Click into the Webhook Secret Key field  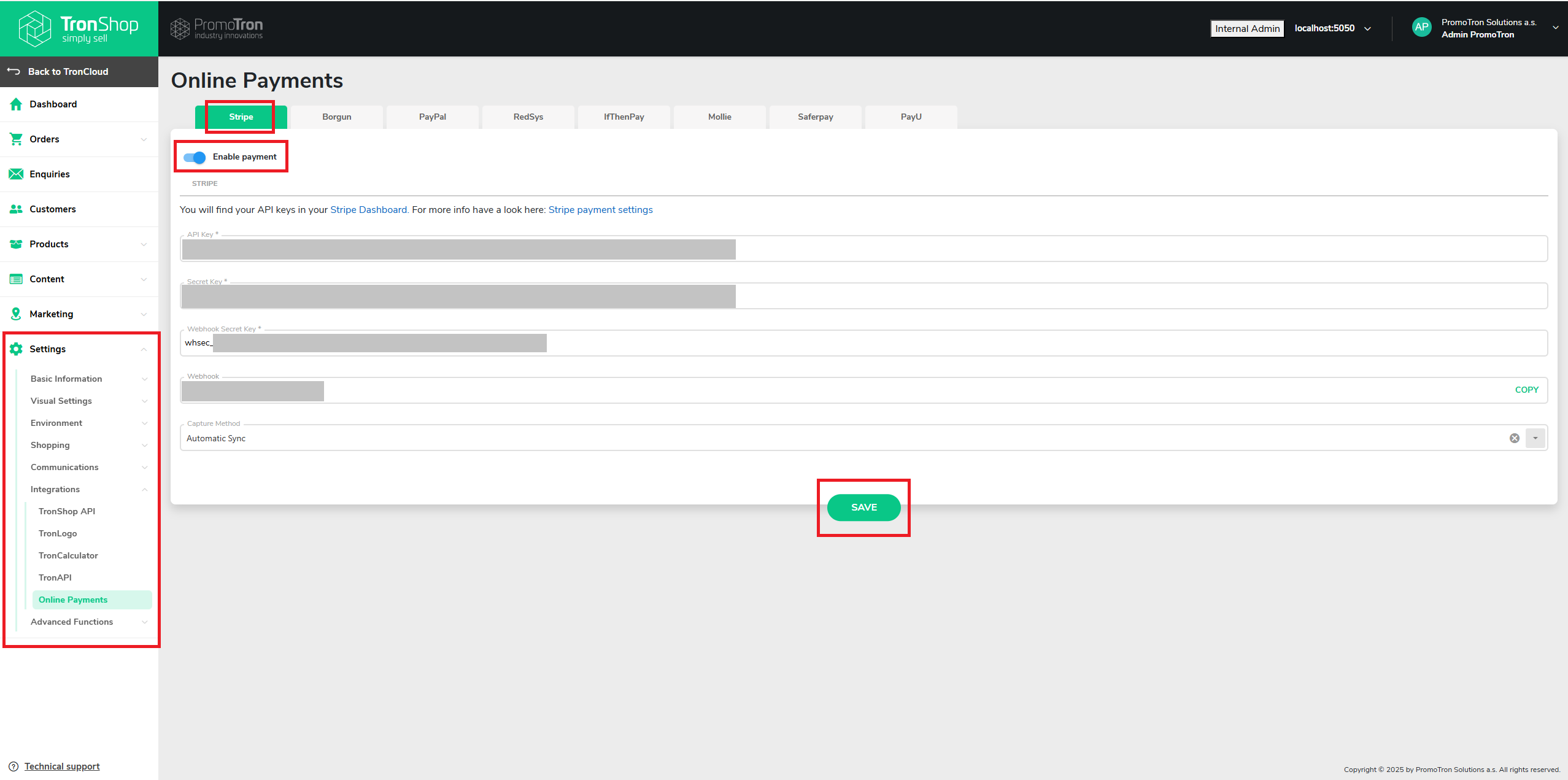point(864,344)
